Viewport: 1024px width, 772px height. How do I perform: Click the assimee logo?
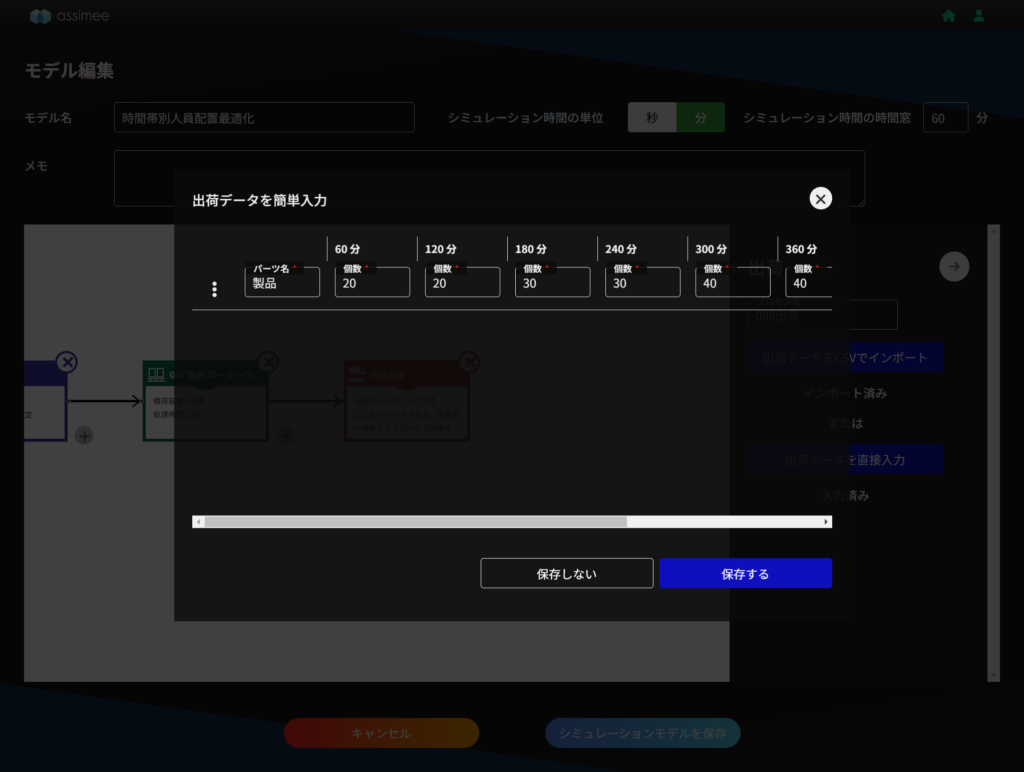(x=69, y=16)
